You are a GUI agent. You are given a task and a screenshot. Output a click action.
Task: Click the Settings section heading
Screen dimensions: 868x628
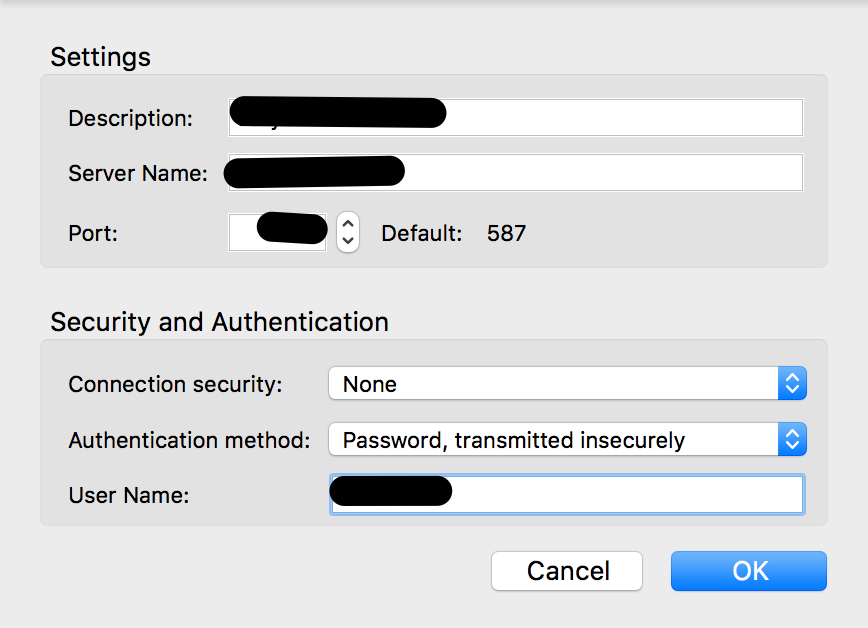pyautogui.click(x=101, y=57)
